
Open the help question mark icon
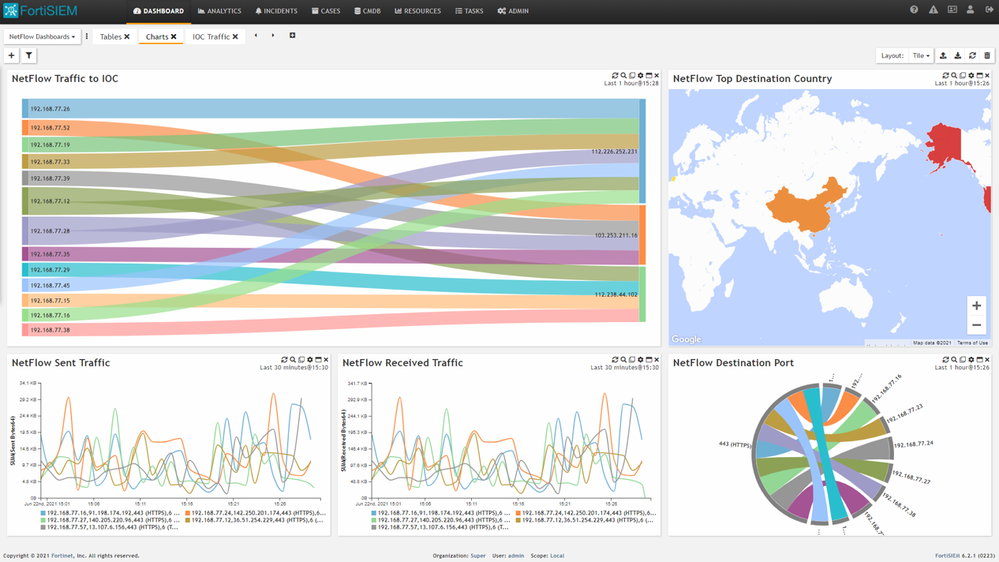[x=914, y=10]
